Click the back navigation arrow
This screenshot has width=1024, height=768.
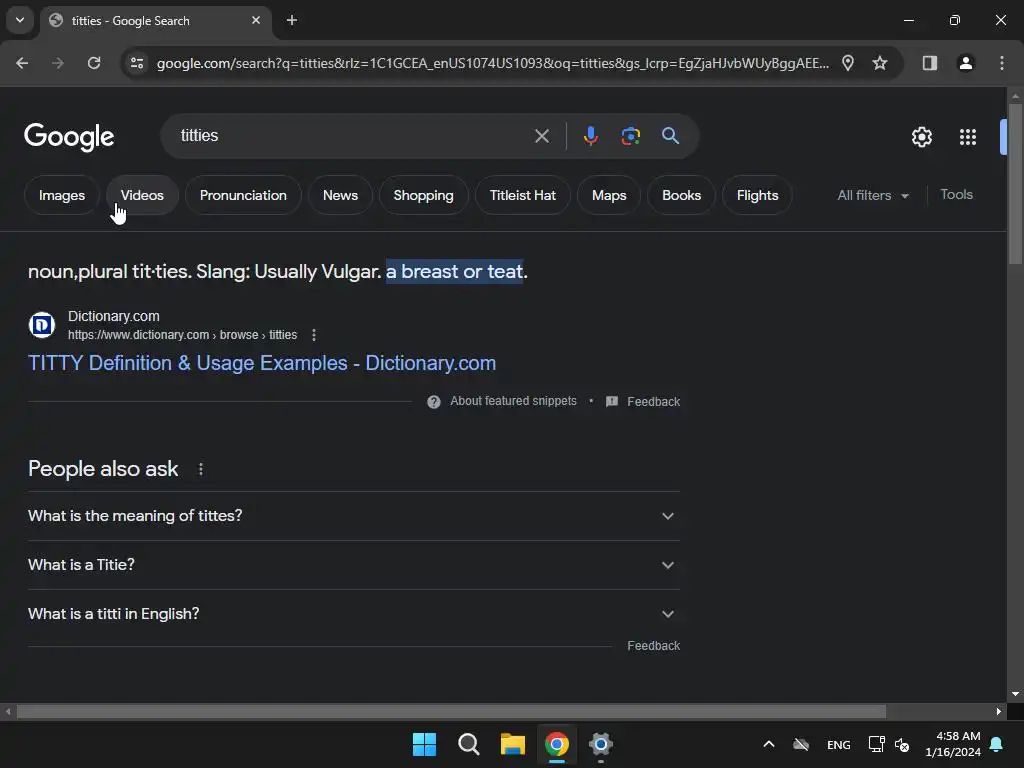pyautogui.click(x=22, y=63)
